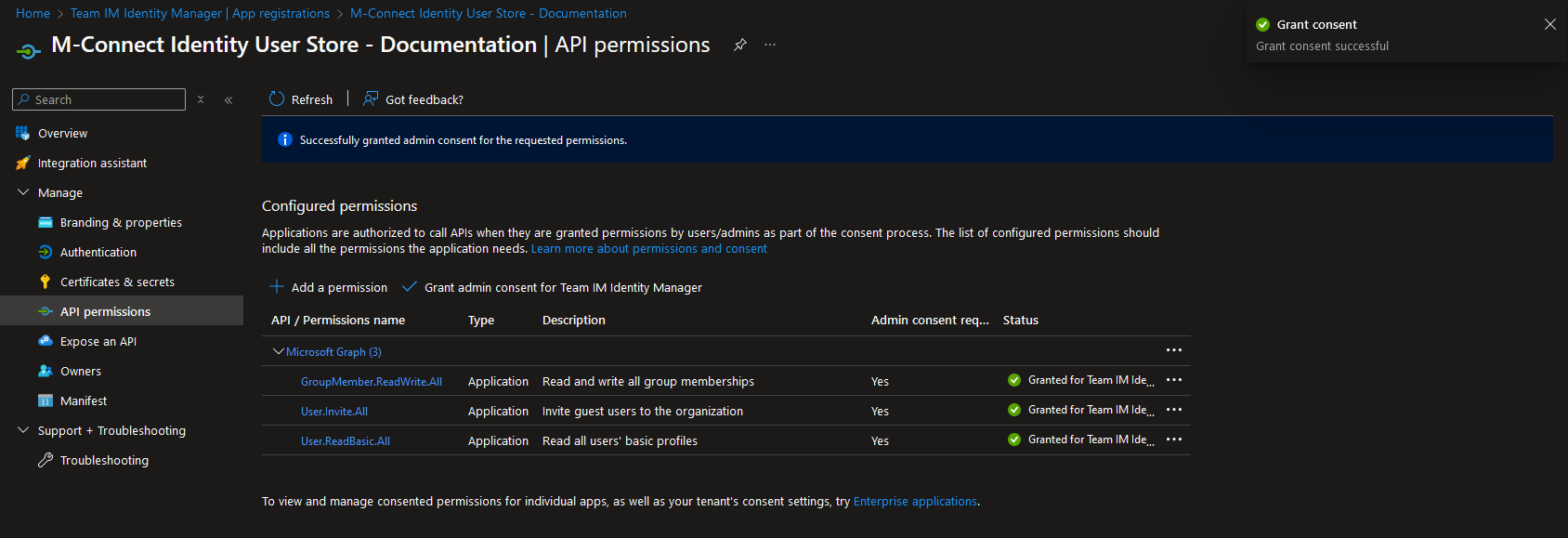Click the Refresh button
The height and width of the screenshot is (538, 1568).
coord(301,99)
